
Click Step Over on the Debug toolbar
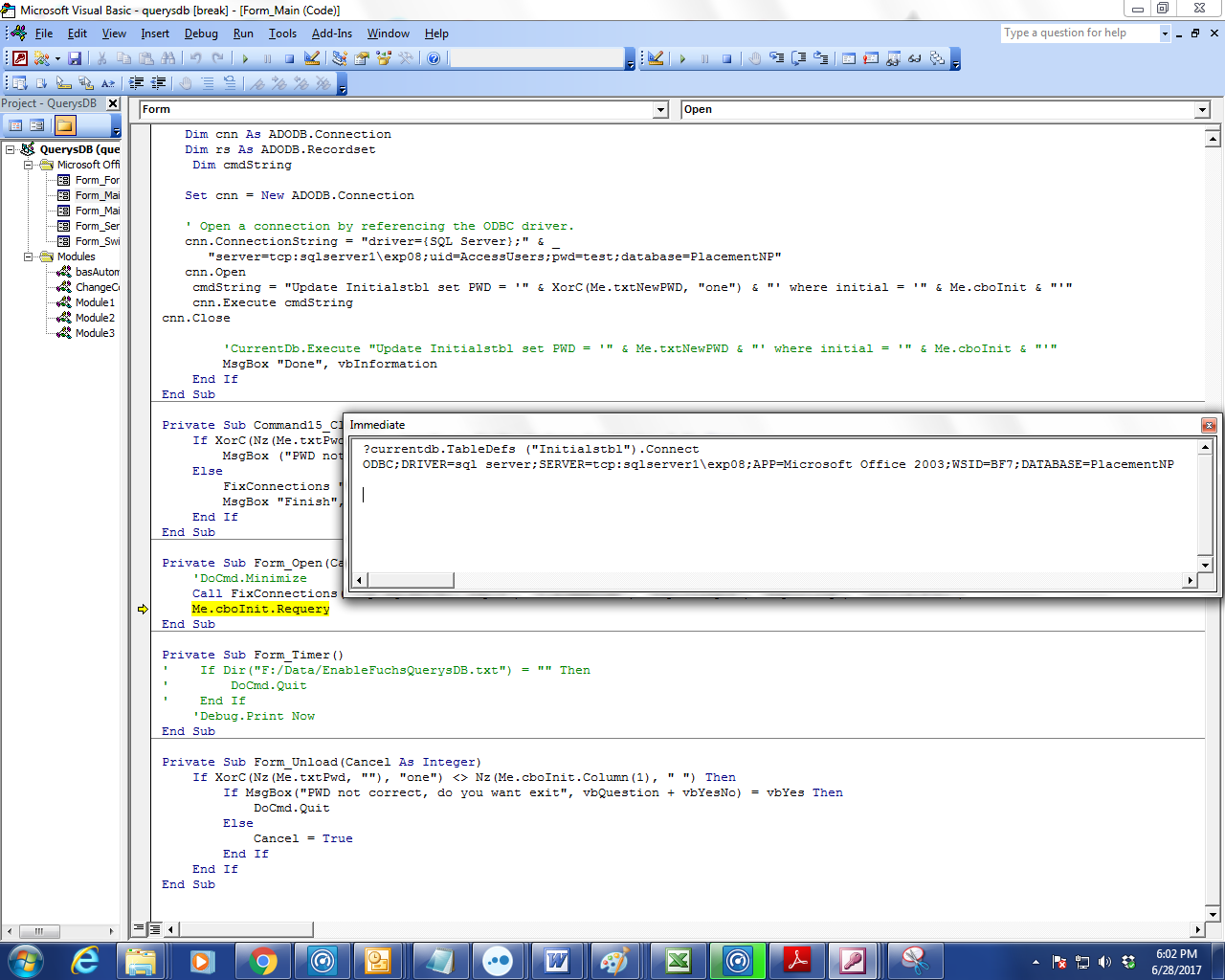[x=798, y=58]
